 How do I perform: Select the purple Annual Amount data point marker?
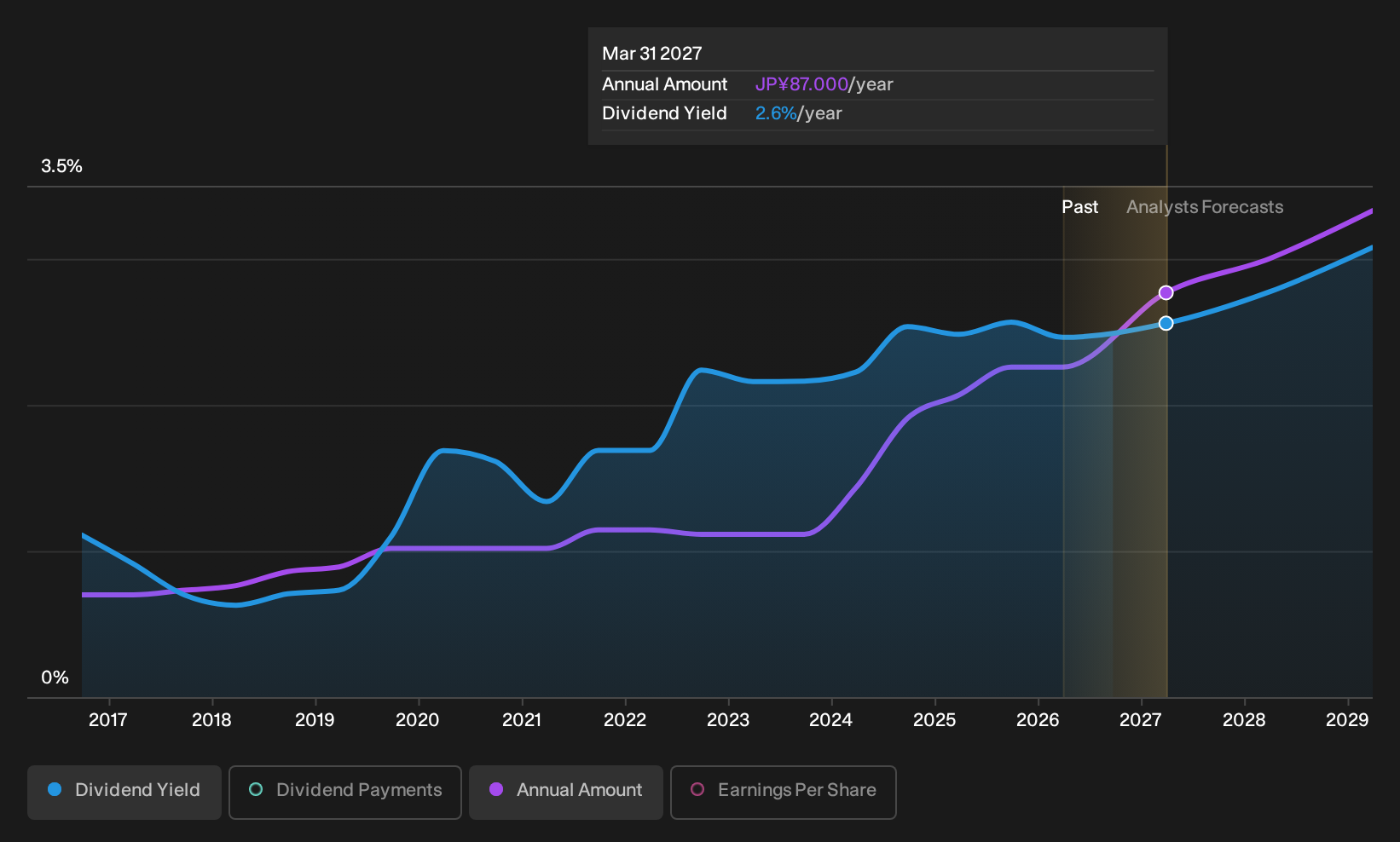coord(1166,293)
